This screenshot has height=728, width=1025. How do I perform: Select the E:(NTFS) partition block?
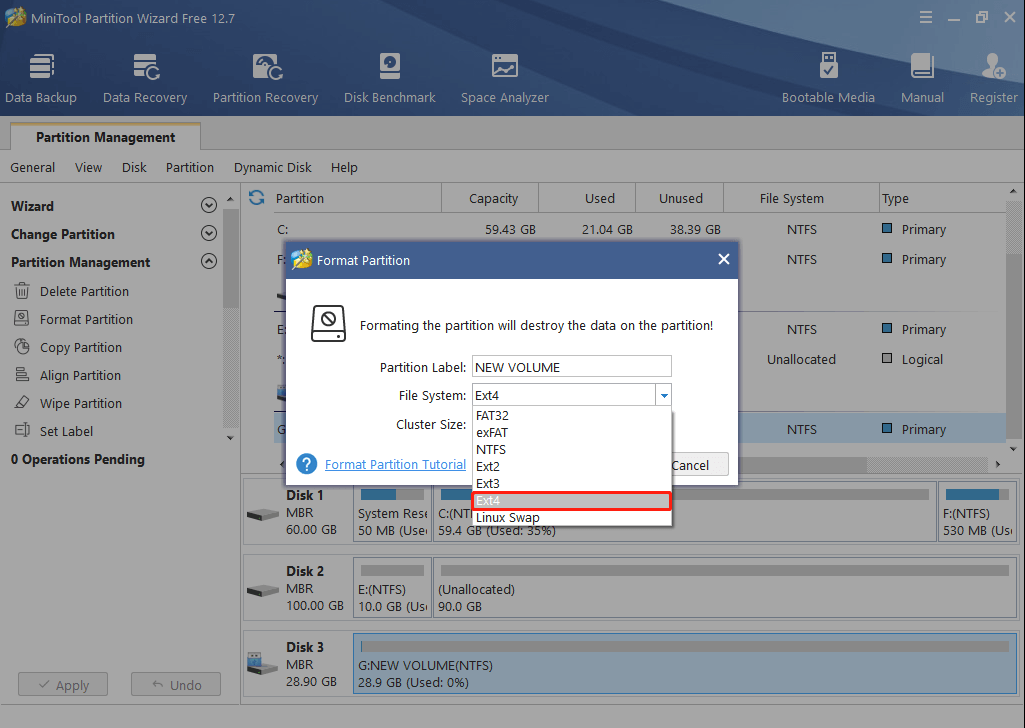[392, 587]
